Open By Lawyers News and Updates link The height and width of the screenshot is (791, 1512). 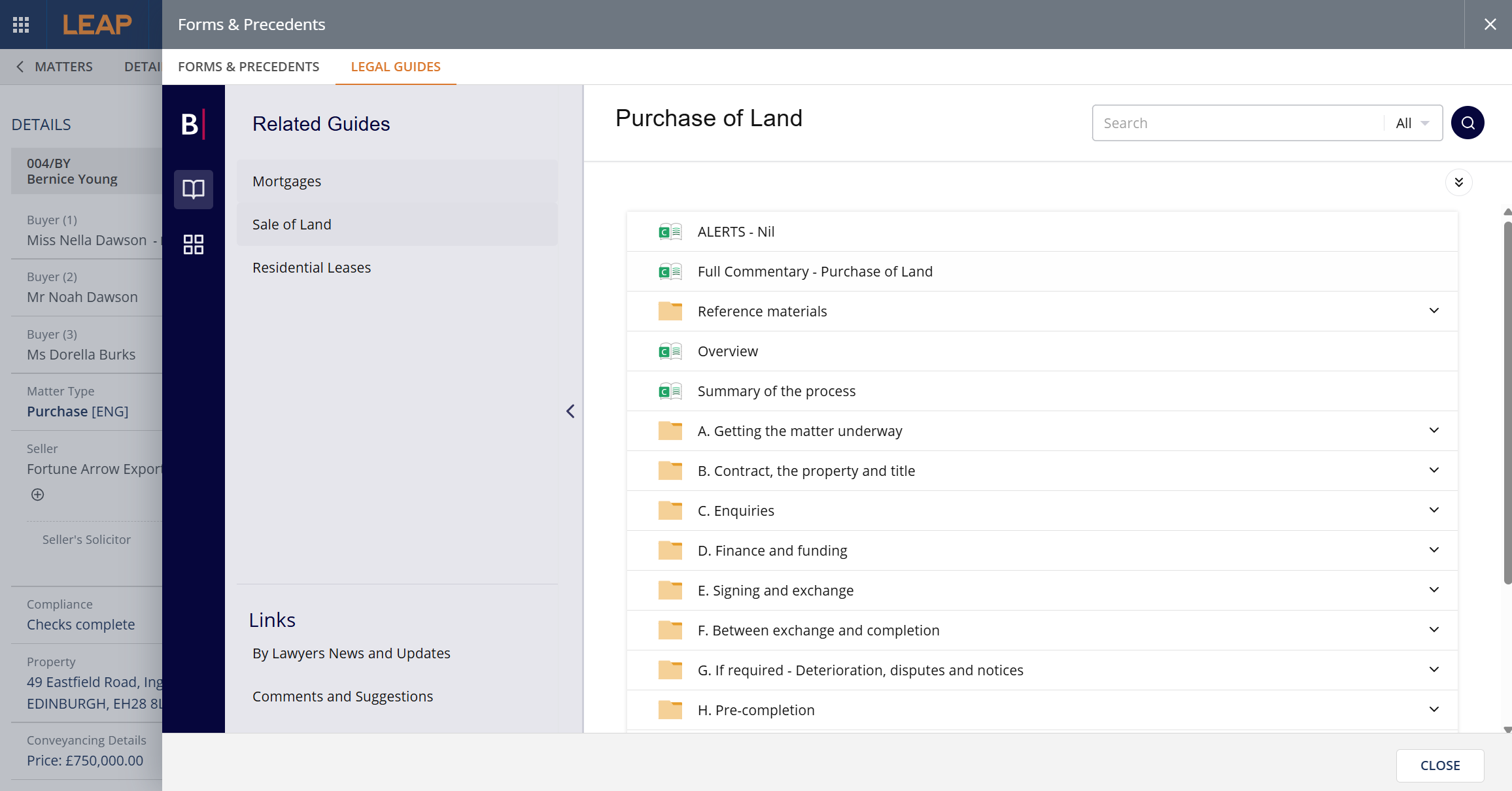click(351, 654)
